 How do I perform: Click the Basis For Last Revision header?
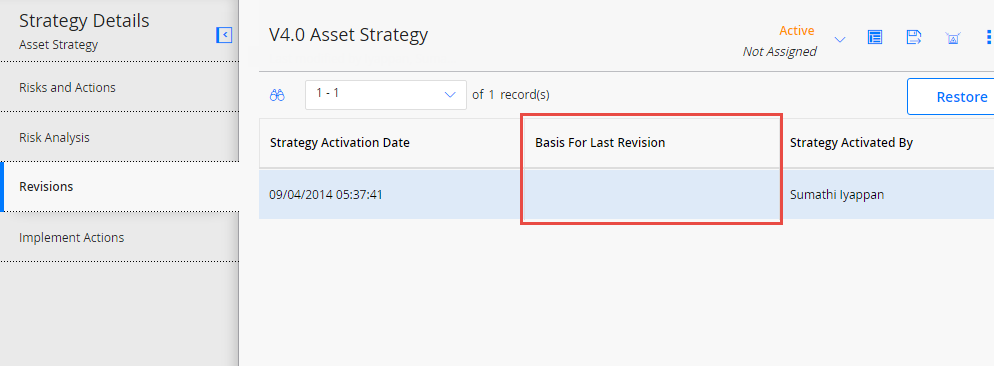coord(600,143)
